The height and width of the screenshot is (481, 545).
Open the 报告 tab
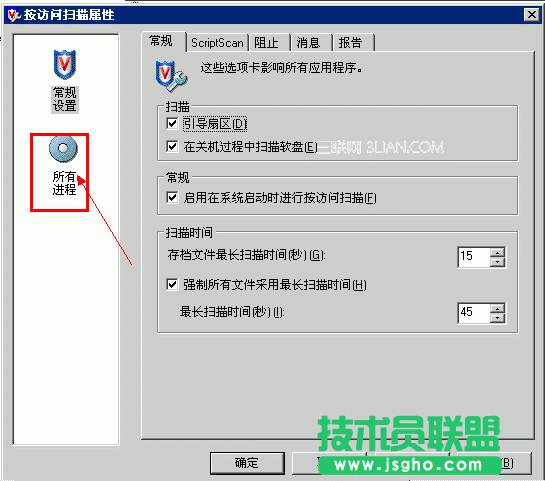click(353, 43)
